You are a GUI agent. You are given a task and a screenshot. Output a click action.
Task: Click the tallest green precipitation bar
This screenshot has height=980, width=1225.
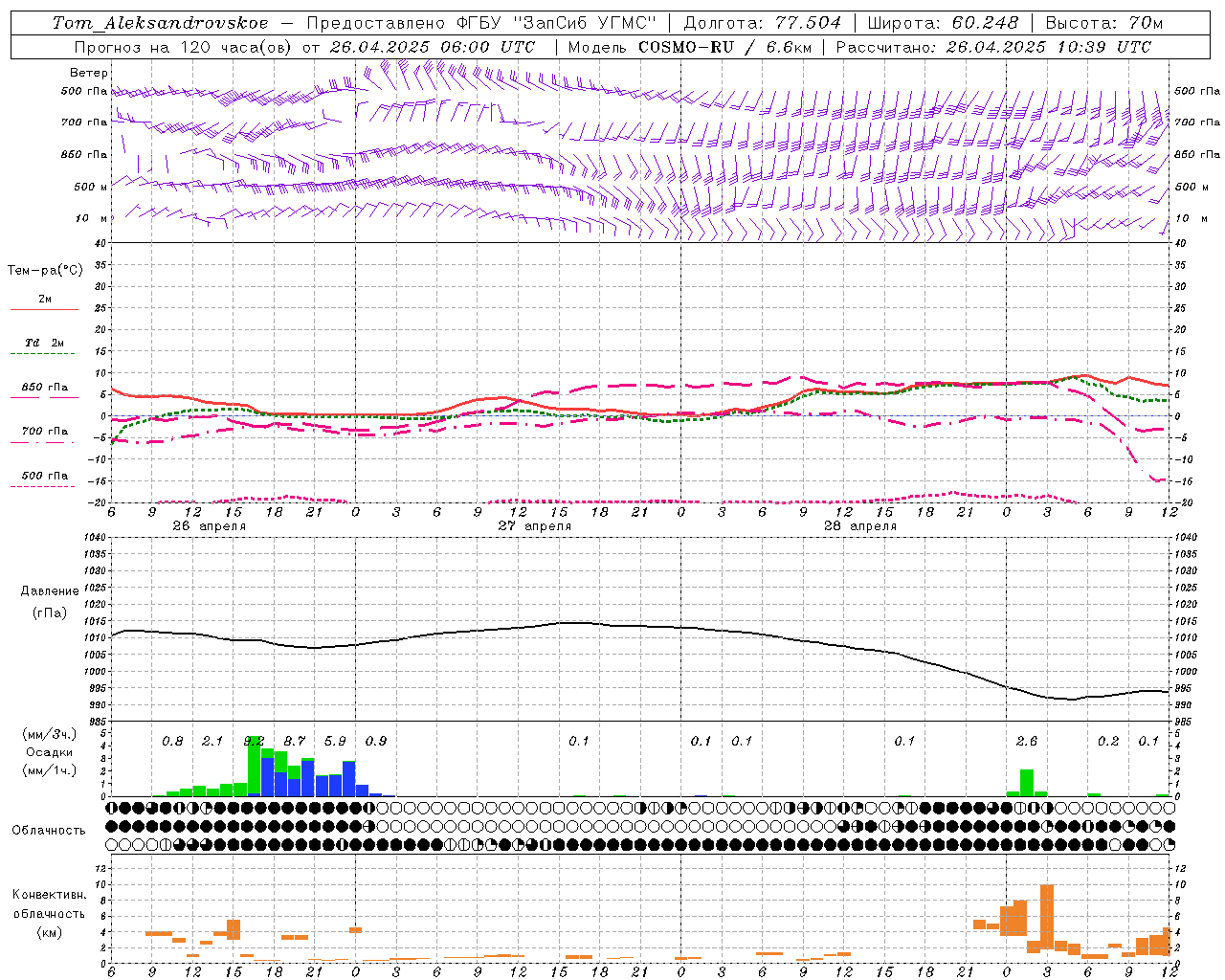[255, 766]
